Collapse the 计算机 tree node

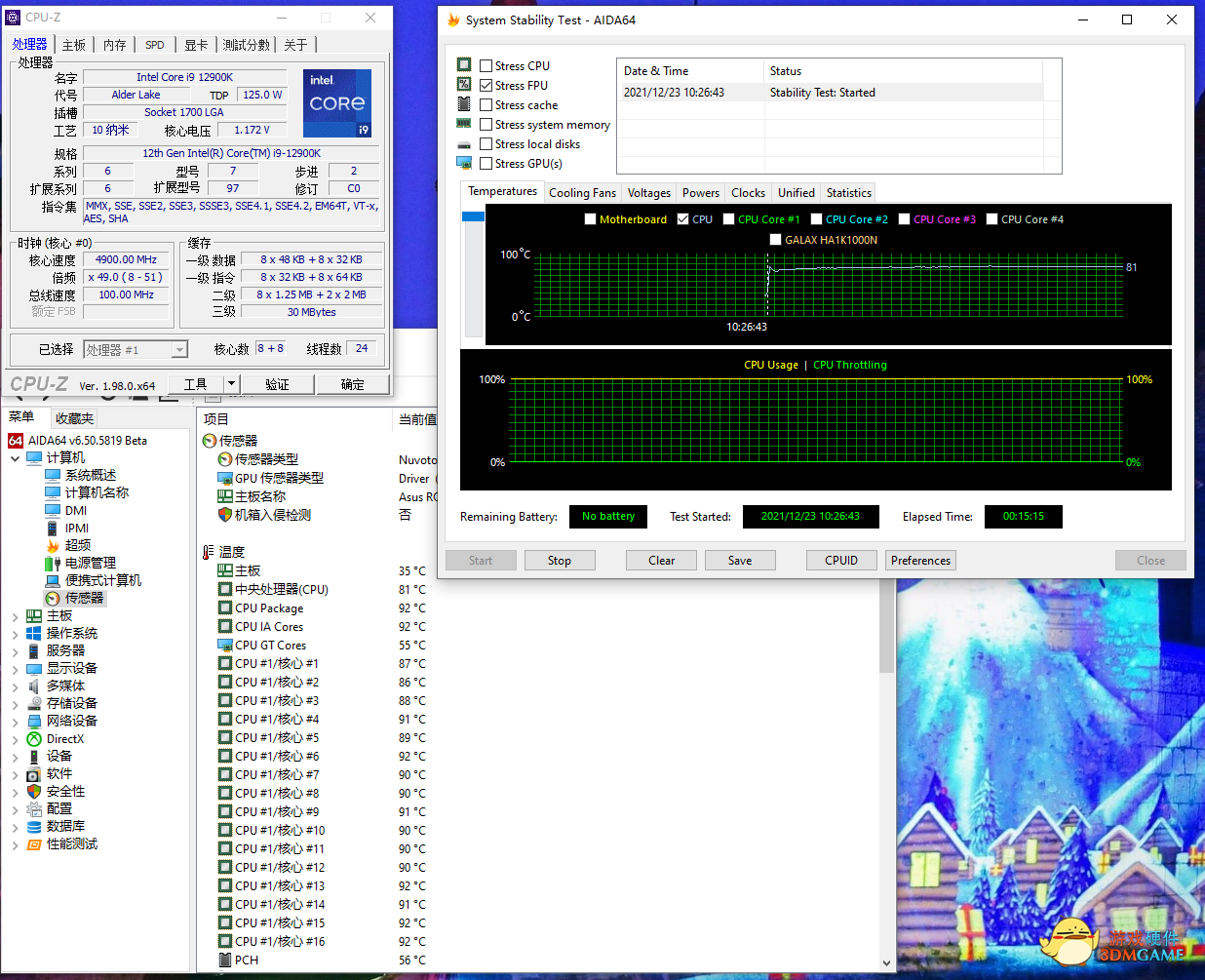pos(15,457)
